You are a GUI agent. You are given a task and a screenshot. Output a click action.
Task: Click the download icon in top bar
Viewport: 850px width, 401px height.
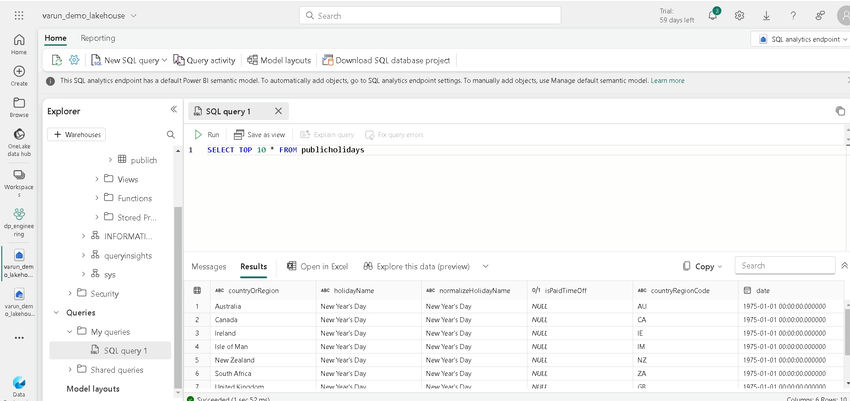[x=766, y=16]
